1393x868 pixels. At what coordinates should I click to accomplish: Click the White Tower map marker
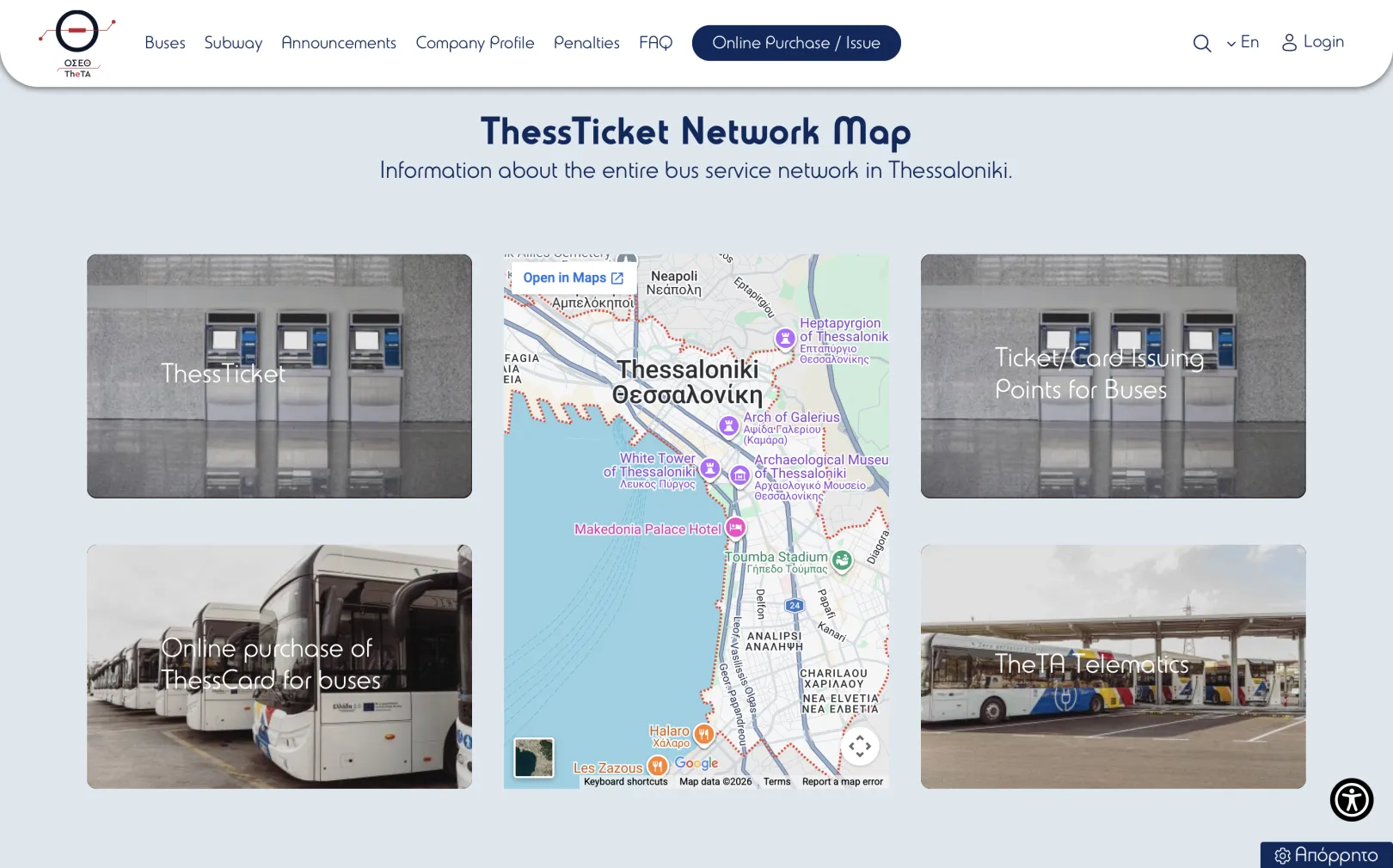pyautogui.click(x=709, y=468)
